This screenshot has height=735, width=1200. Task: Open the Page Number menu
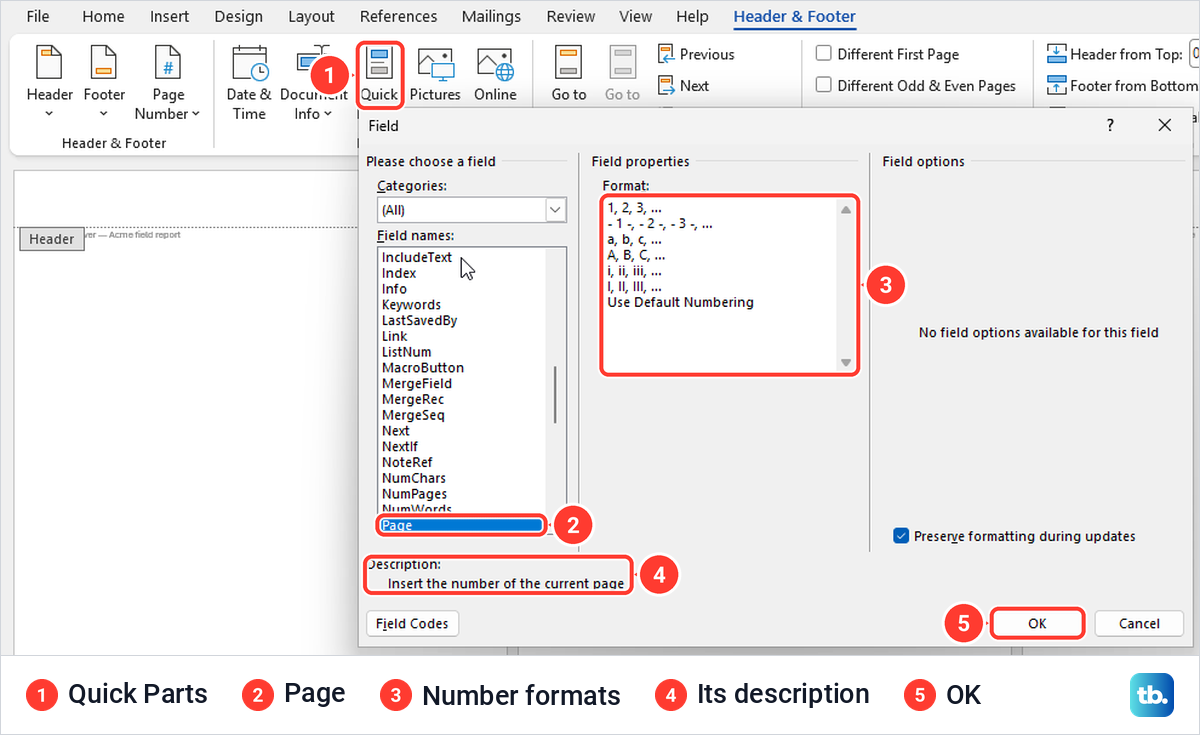[x=168, y=83]
